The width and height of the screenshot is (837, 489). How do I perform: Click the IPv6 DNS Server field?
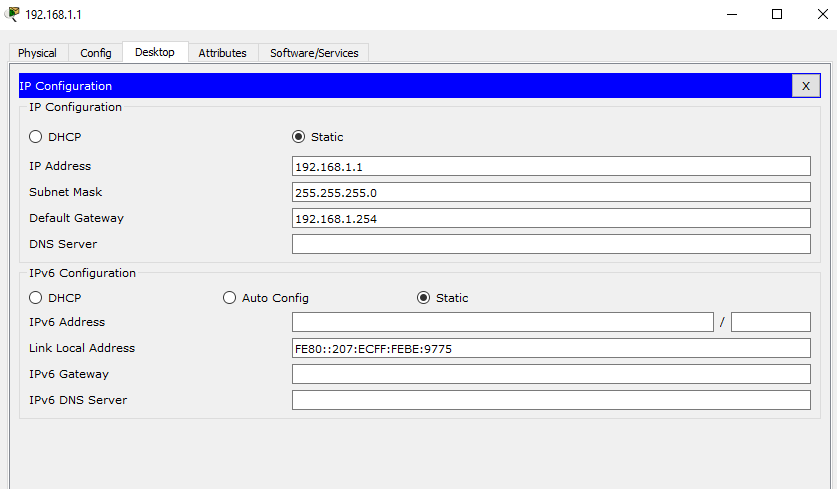point(551,400)
